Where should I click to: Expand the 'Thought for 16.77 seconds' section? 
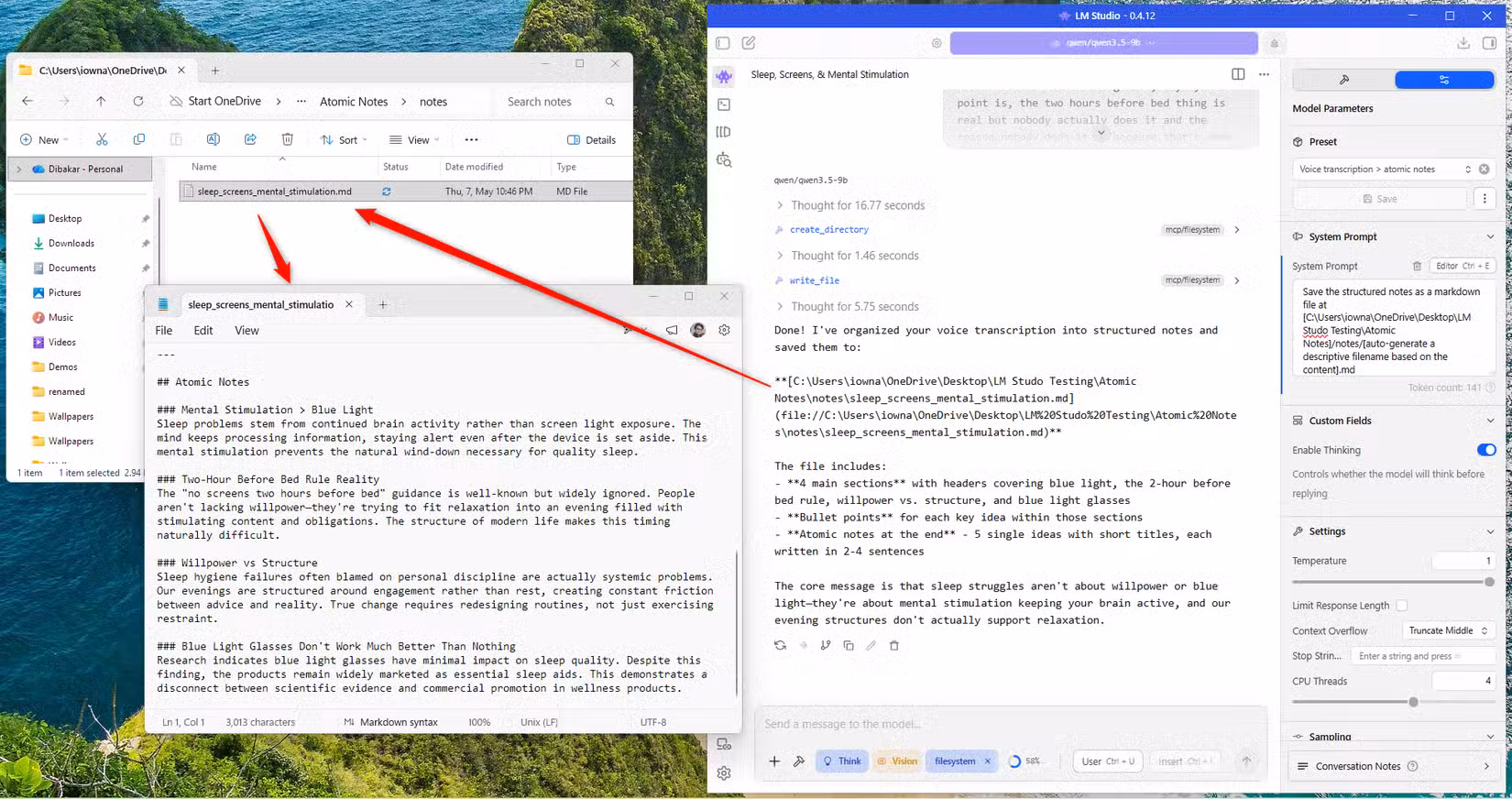click(x=849, y=205)
